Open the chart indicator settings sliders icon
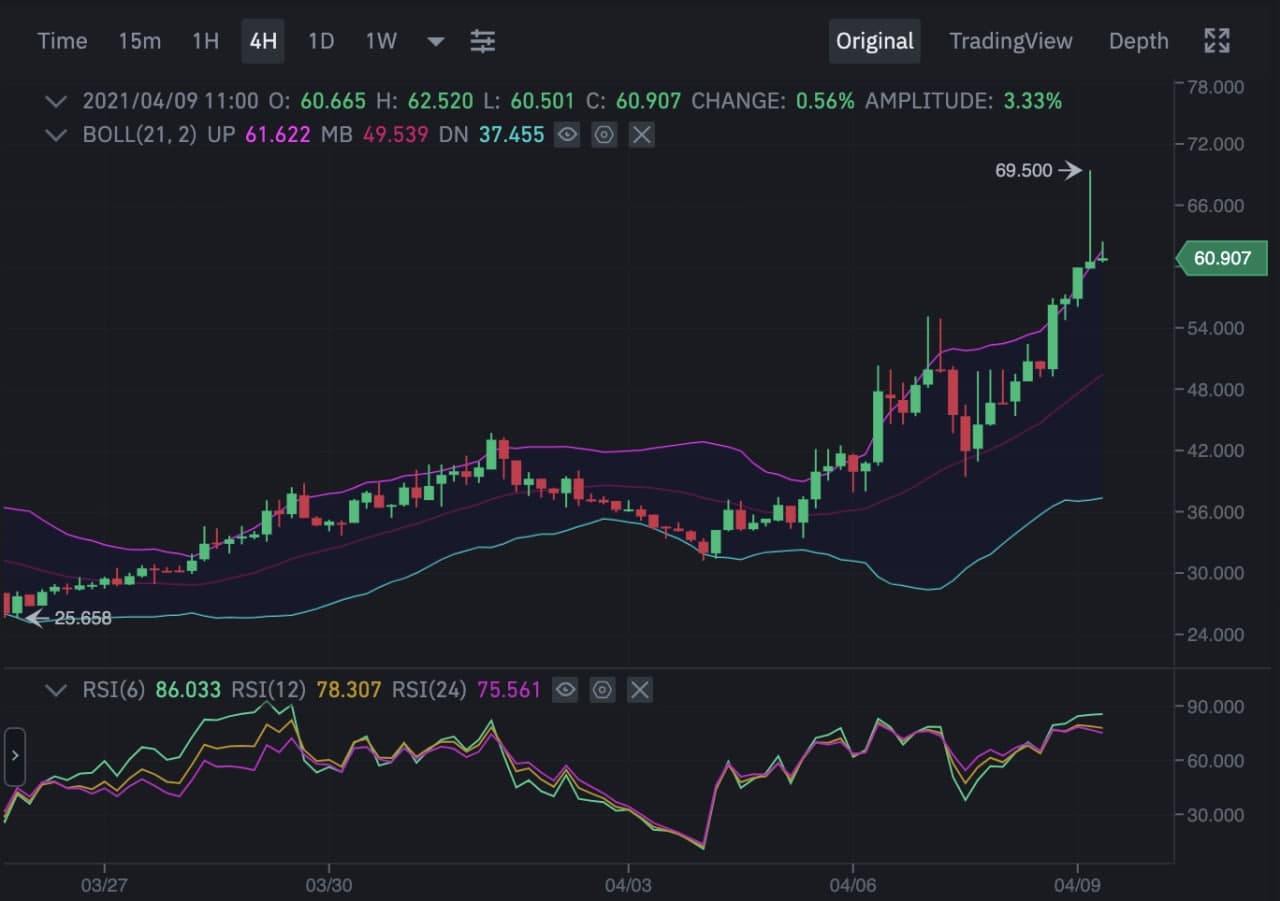Image resolution: width=1280 pixels, height=901 pixels. click(x=483, y=41)
